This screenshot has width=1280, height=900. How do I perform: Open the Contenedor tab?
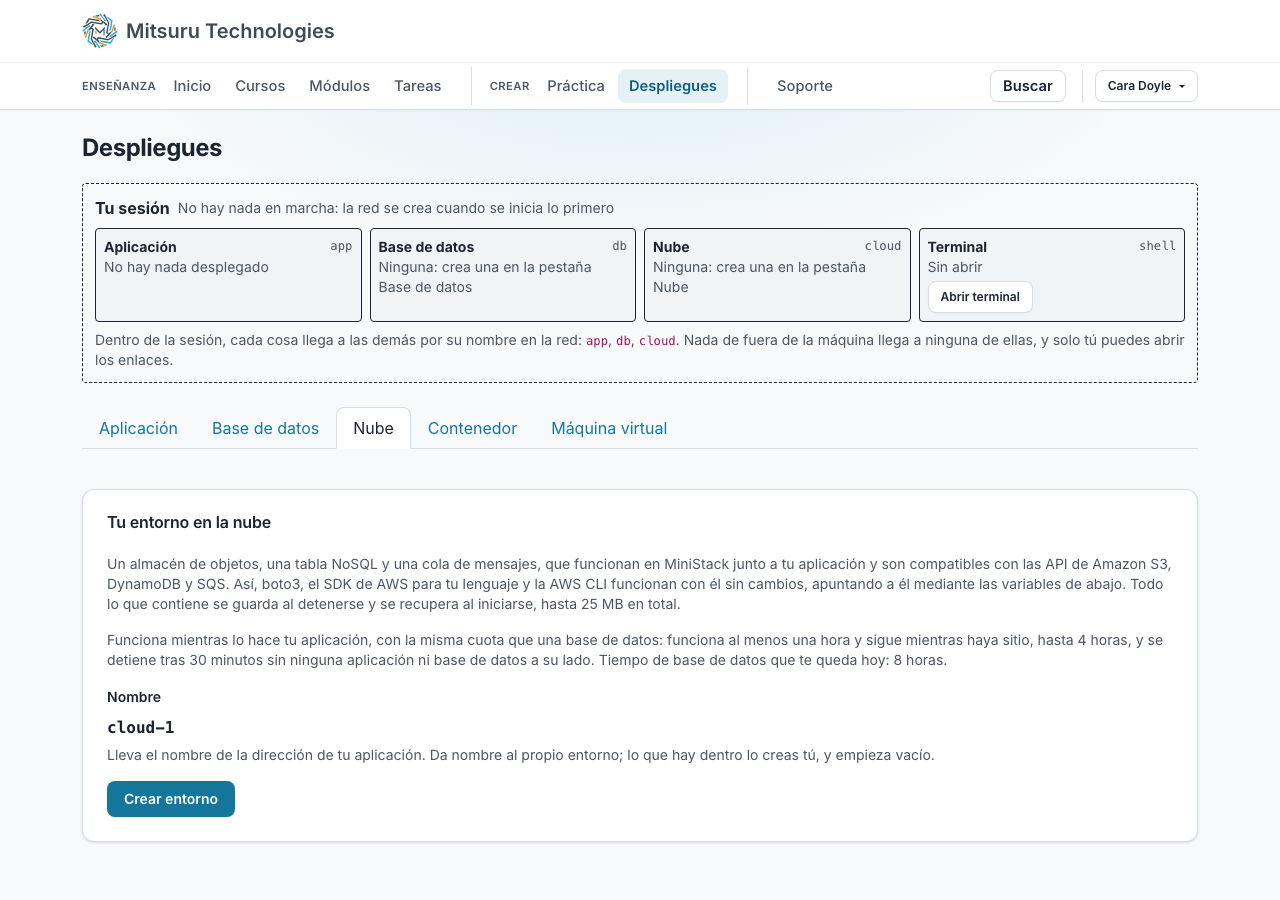tap(472, 428)
